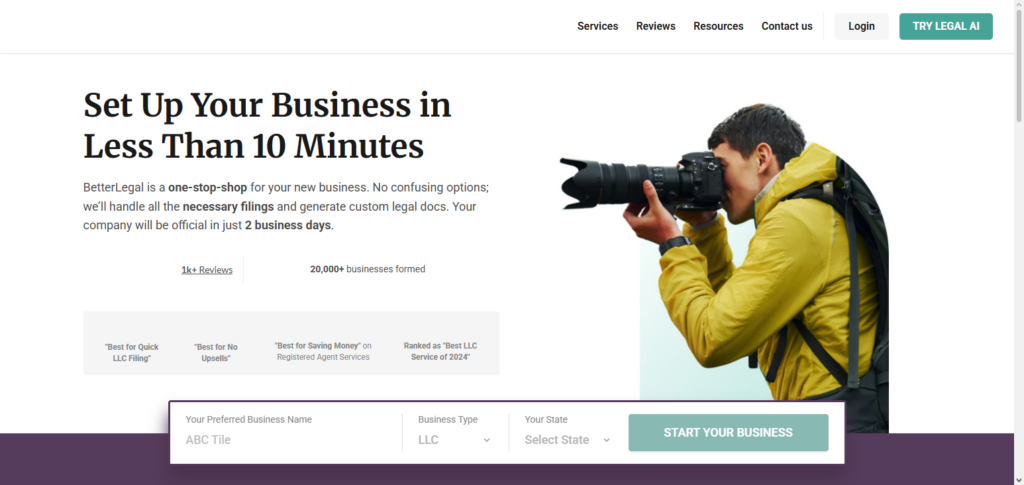Click the BetterLegal description paragraph

(286, 206)
